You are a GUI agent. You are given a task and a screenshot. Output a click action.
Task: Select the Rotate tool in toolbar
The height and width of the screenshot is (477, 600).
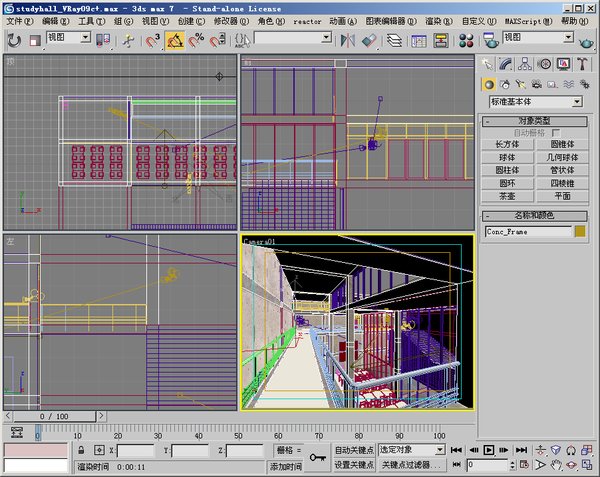pyautogui.click(x=14, y=40)
